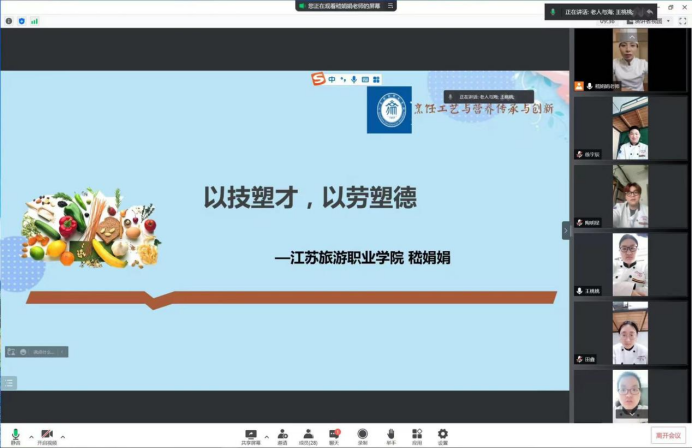Click mic icon on fourth participant label

point(579,291)
